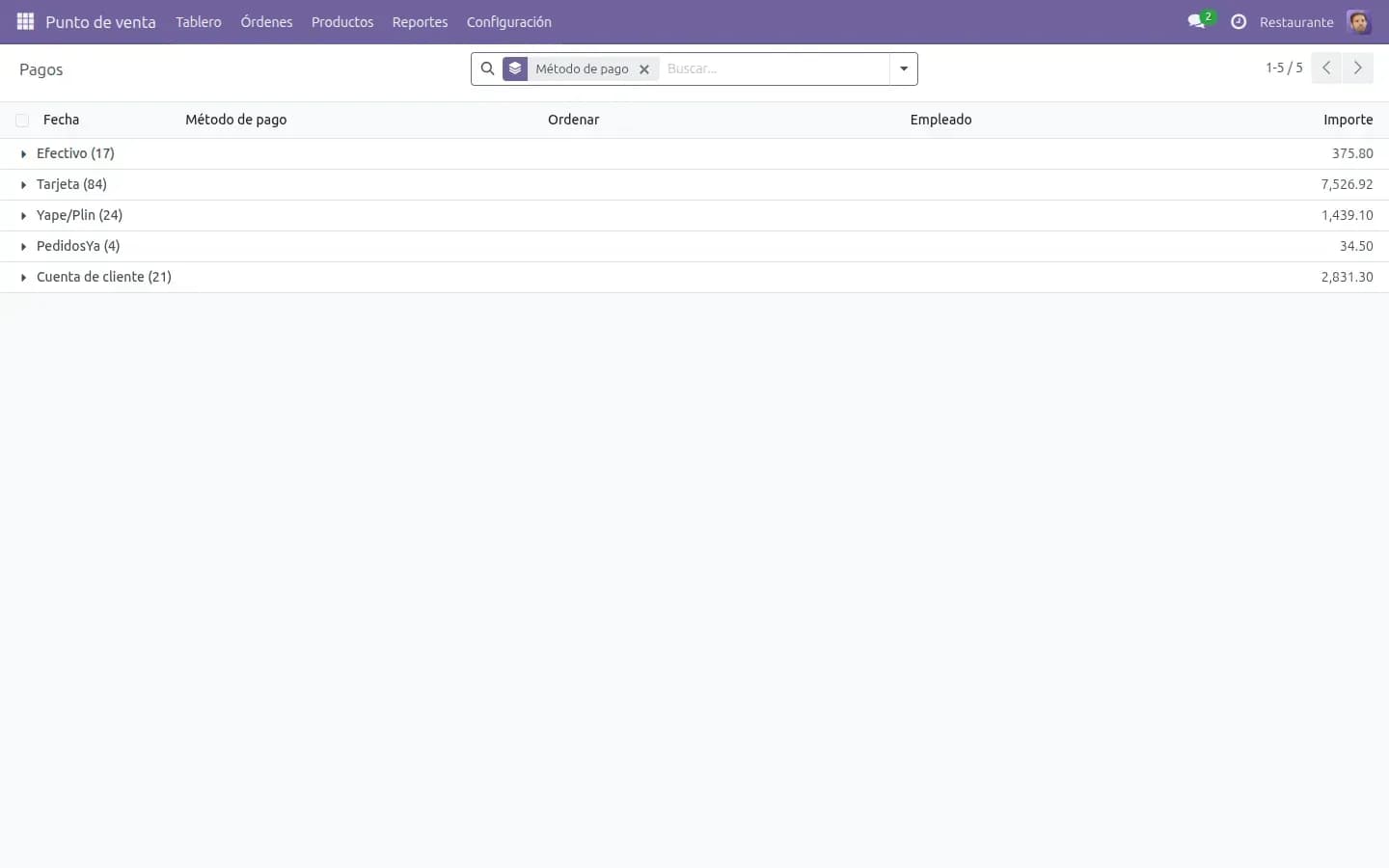This screenshot has height=868, width=1389.
Task: Go to the previous page arrow
Action: point(1326,68)
